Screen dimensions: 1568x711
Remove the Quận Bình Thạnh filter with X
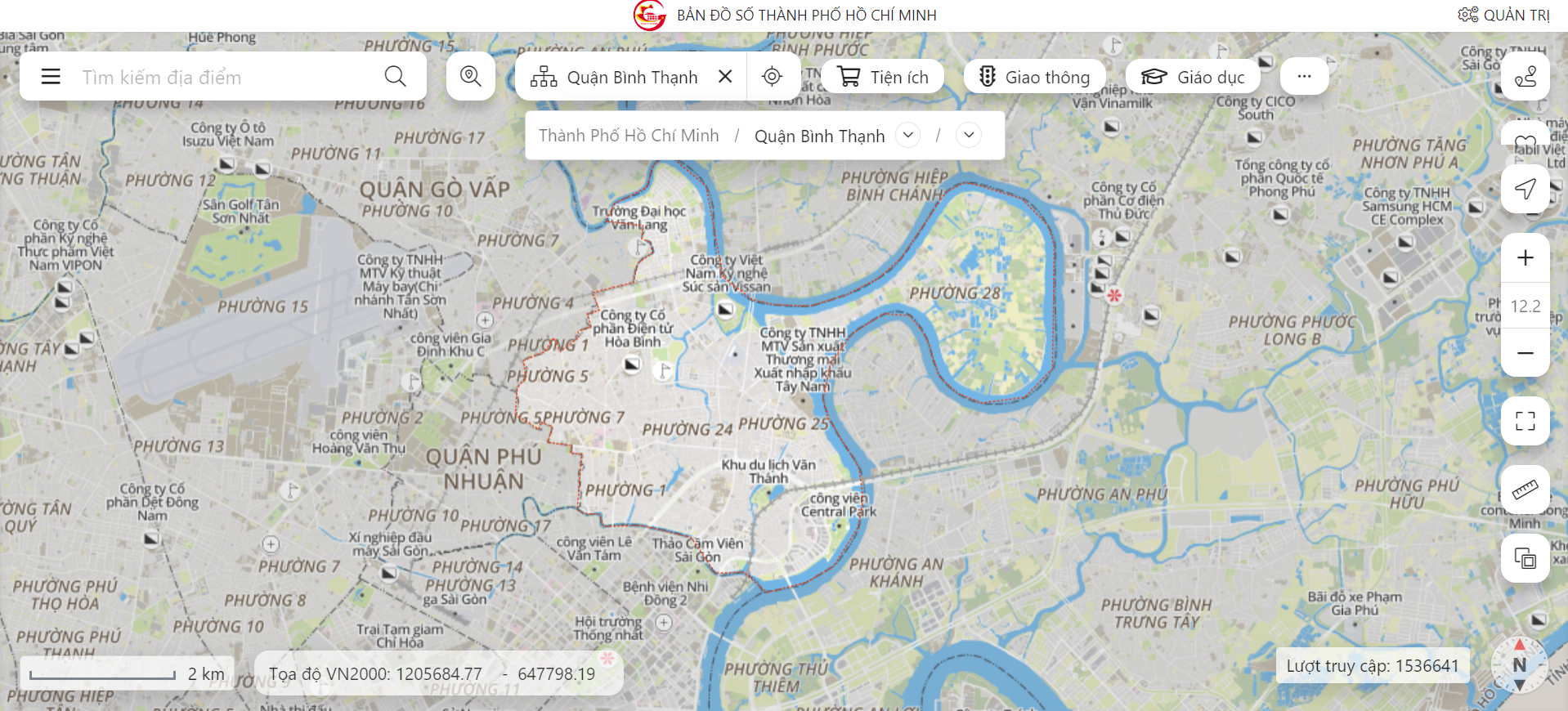point(725,77)
